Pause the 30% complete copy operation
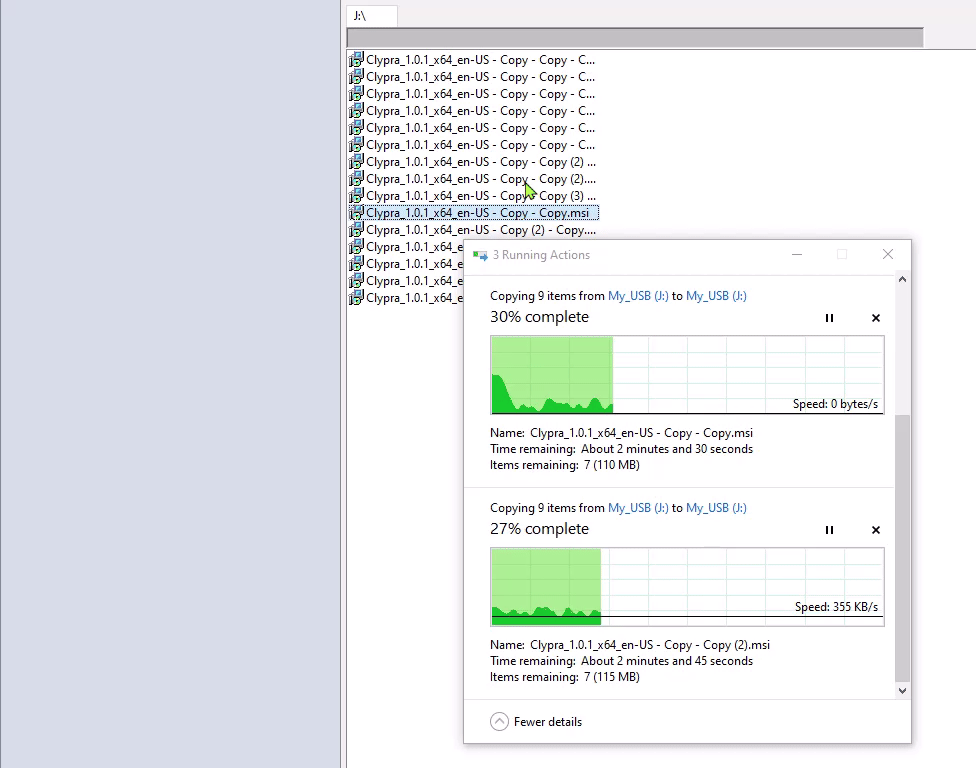The height and width of the screenshot is (768, 976). 829,318
